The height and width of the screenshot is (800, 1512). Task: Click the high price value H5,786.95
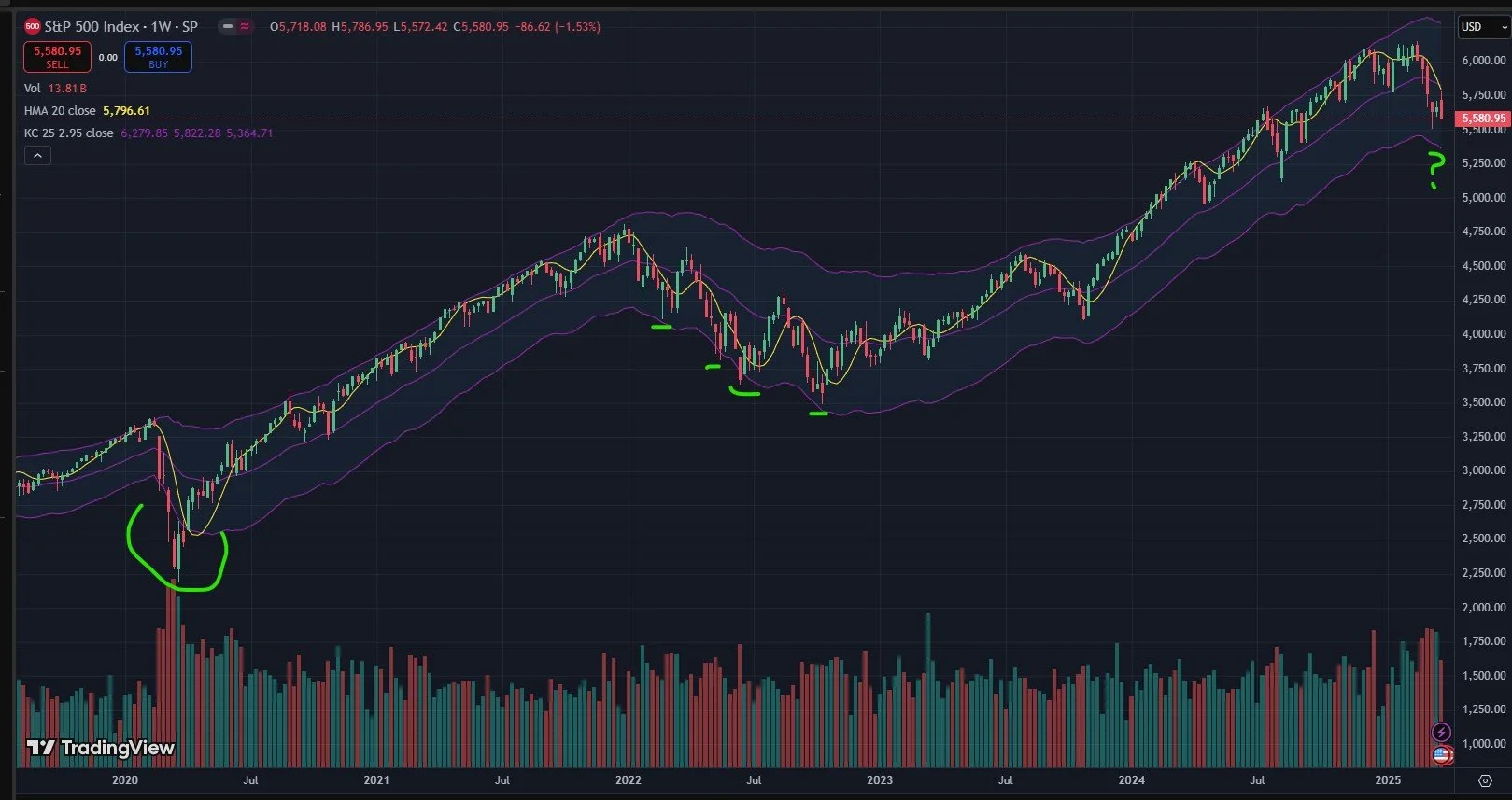coord(360,27)
